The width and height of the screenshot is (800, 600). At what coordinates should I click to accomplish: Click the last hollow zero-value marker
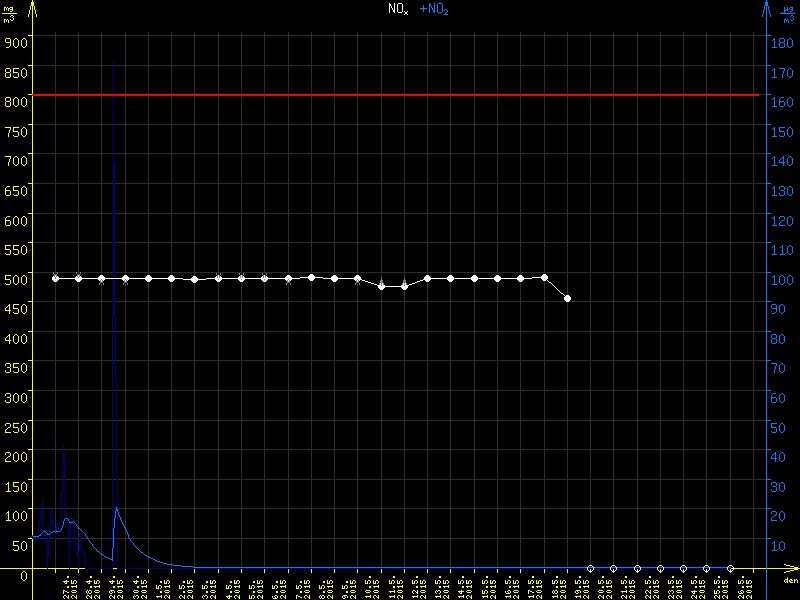pos(730,568)
